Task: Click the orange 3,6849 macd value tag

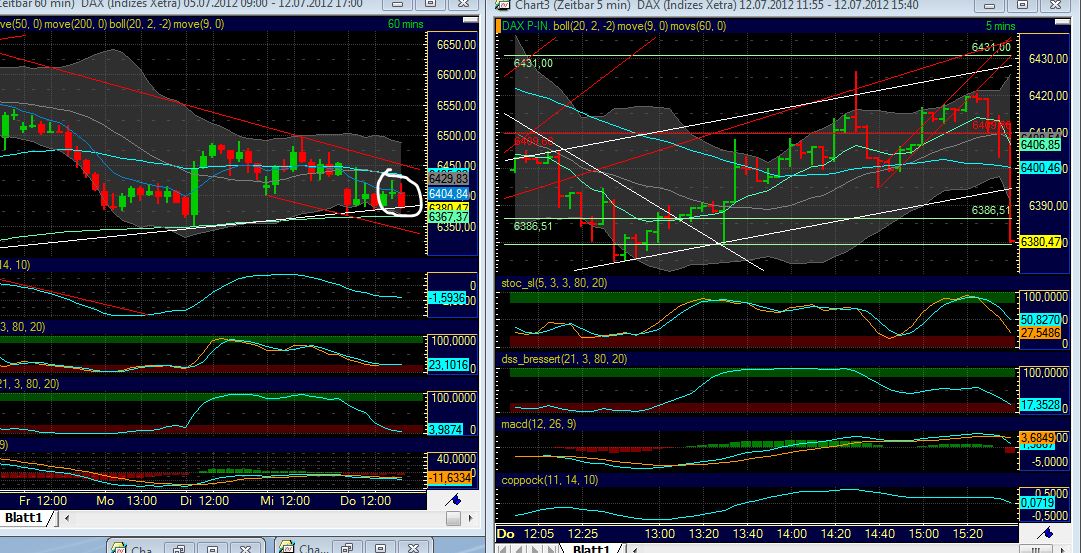Action: pos(1040,437)
